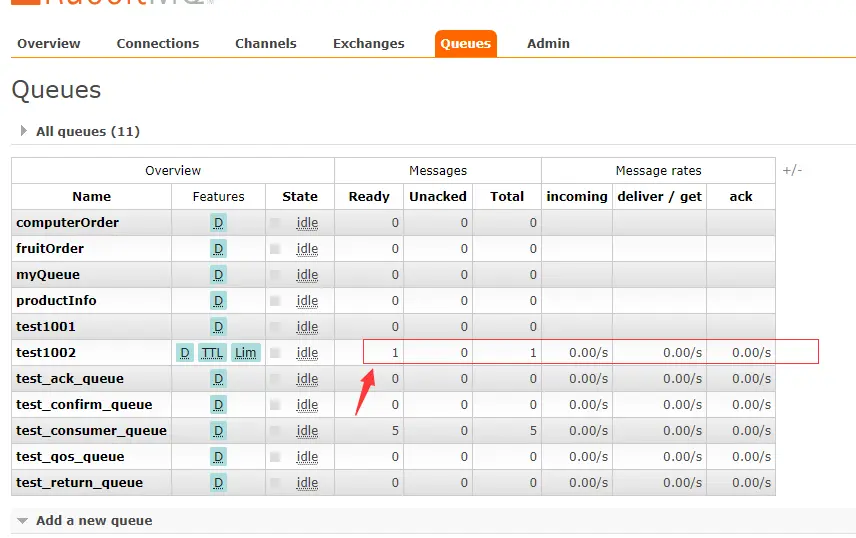
Task: Click the idle state of test1002
Action: 307,353
